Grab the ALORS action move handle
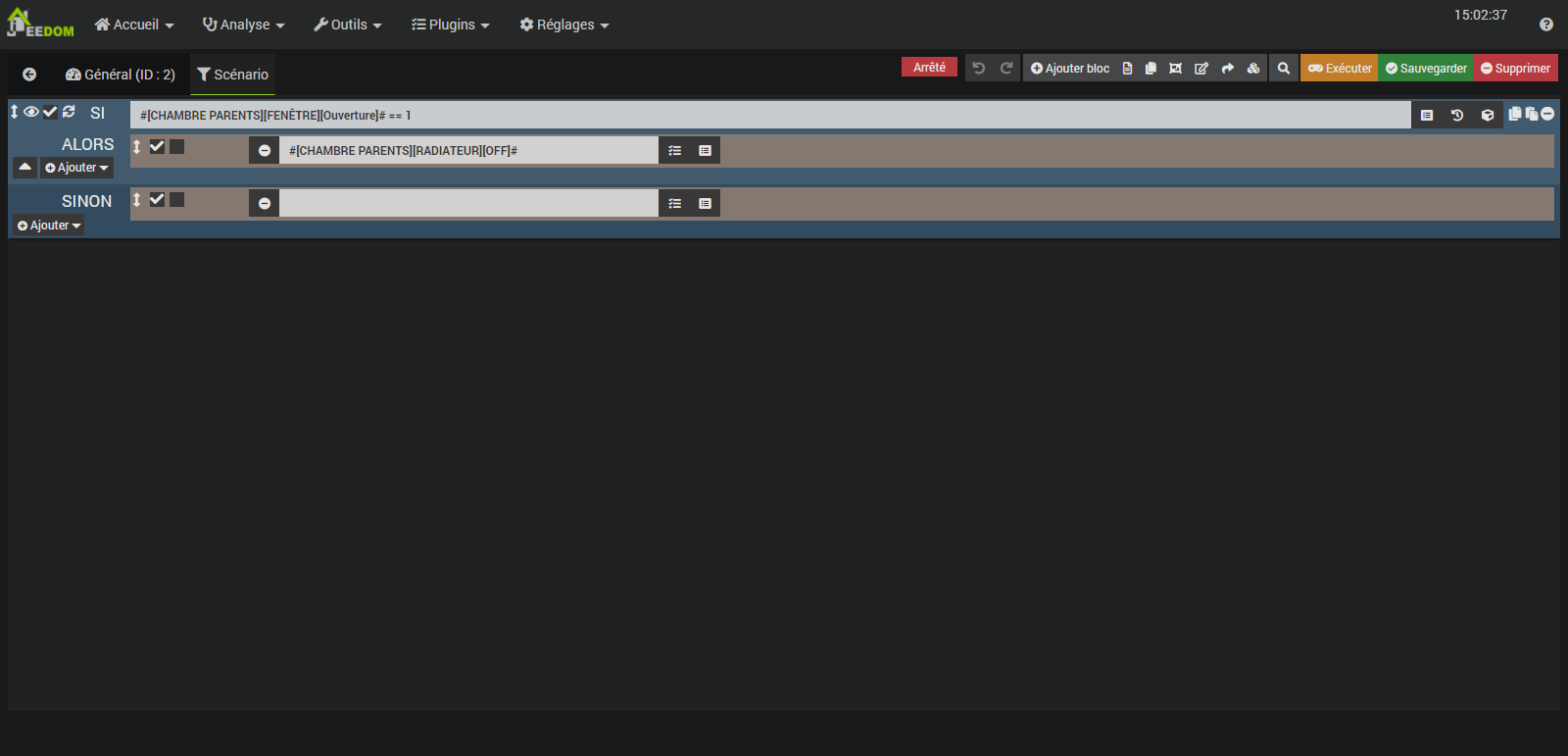 [x=137, y=146]
